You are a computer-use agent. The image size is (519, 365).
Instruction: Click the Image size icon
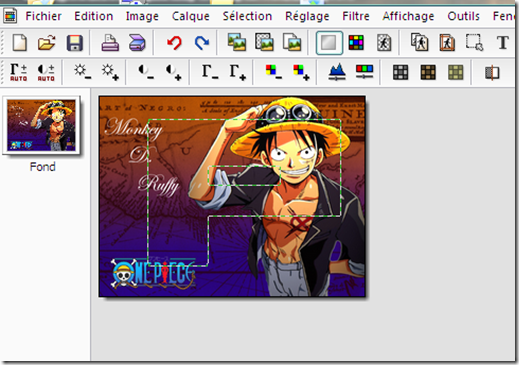pyautogui.click(x=237, y=43)
